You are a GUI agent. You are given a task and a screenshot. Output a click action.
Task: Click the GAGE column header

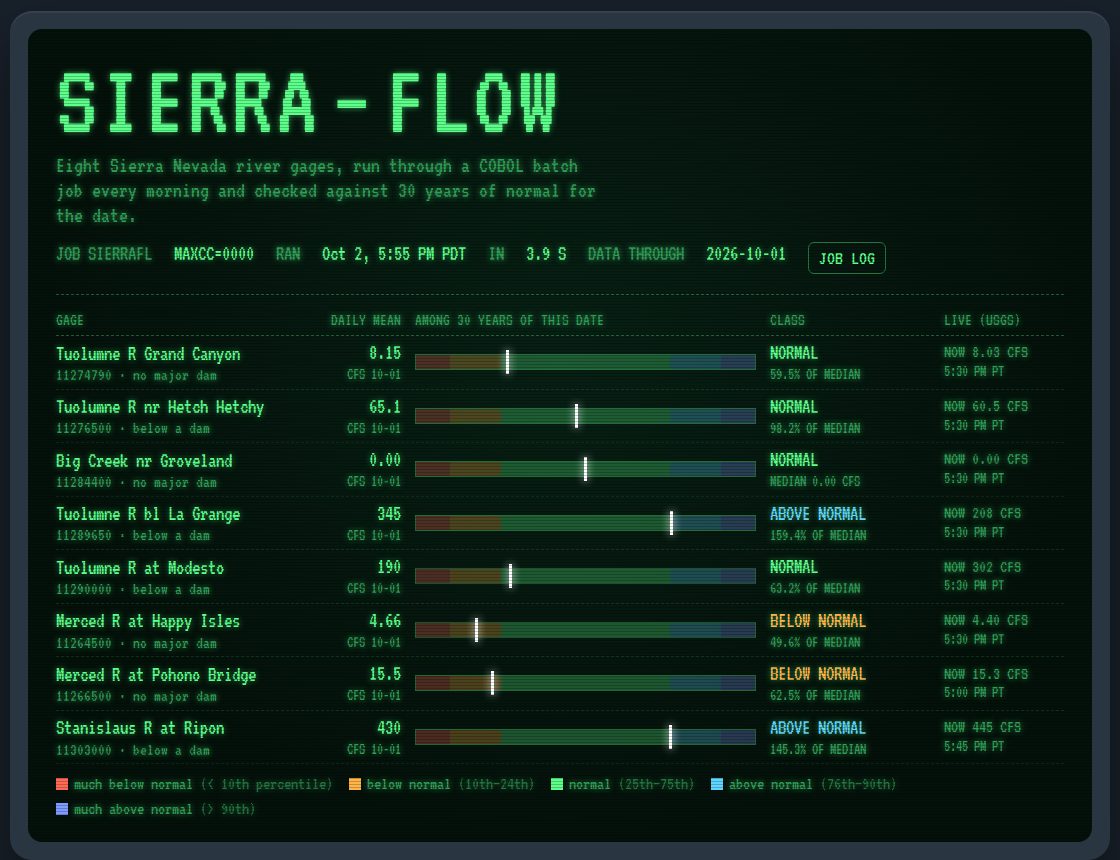tap(70, 321)
